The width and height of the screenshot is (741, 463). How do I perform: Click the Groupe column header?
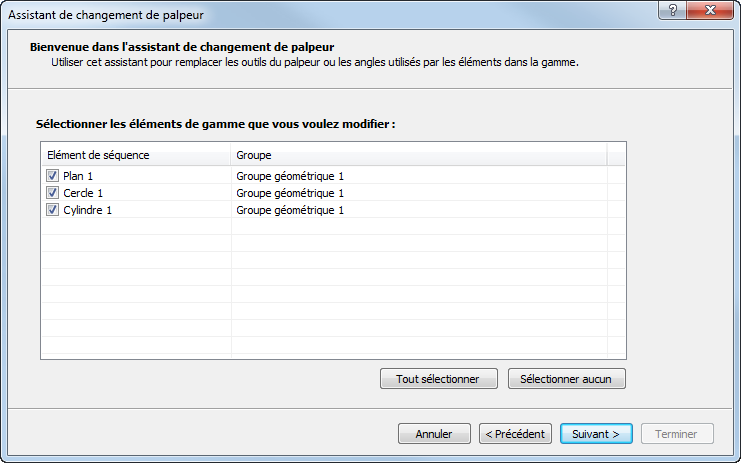[418, 155]
